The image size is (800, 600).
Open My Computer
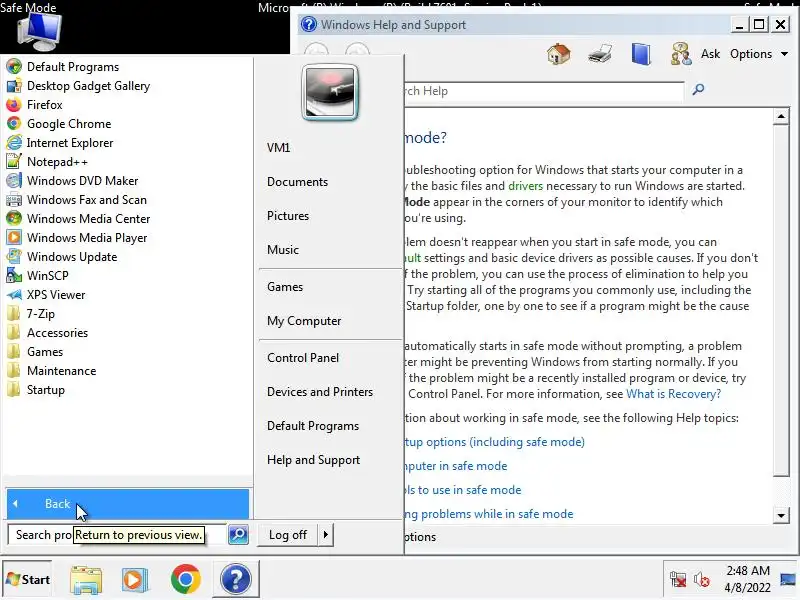[304, 321]
